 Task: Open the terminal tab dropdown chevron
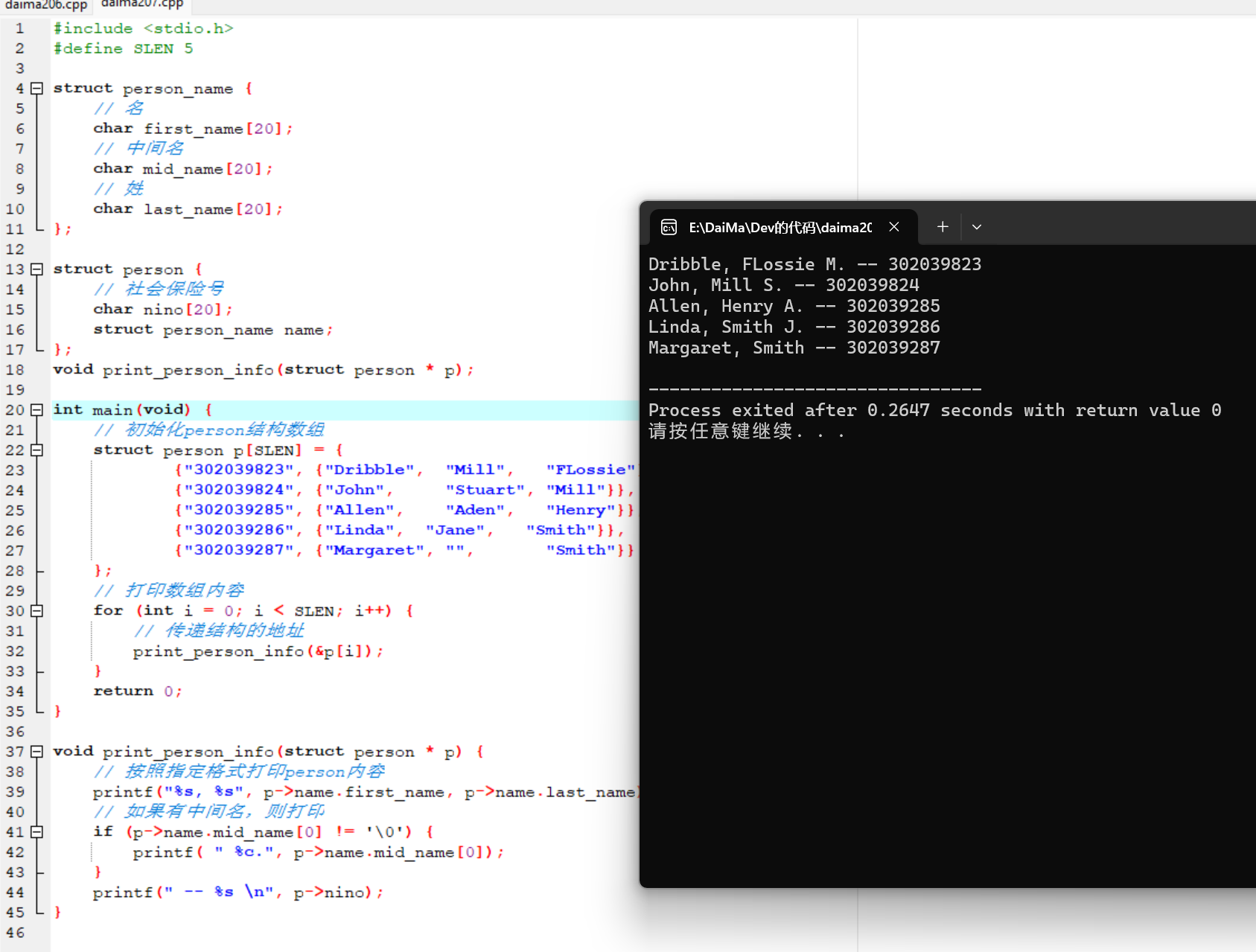point(977,227)
